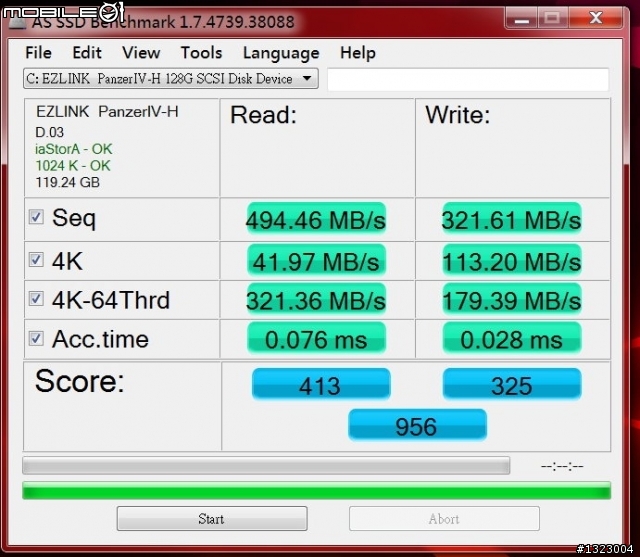Toggle the Acc.time test checkbox

(36, 338)
